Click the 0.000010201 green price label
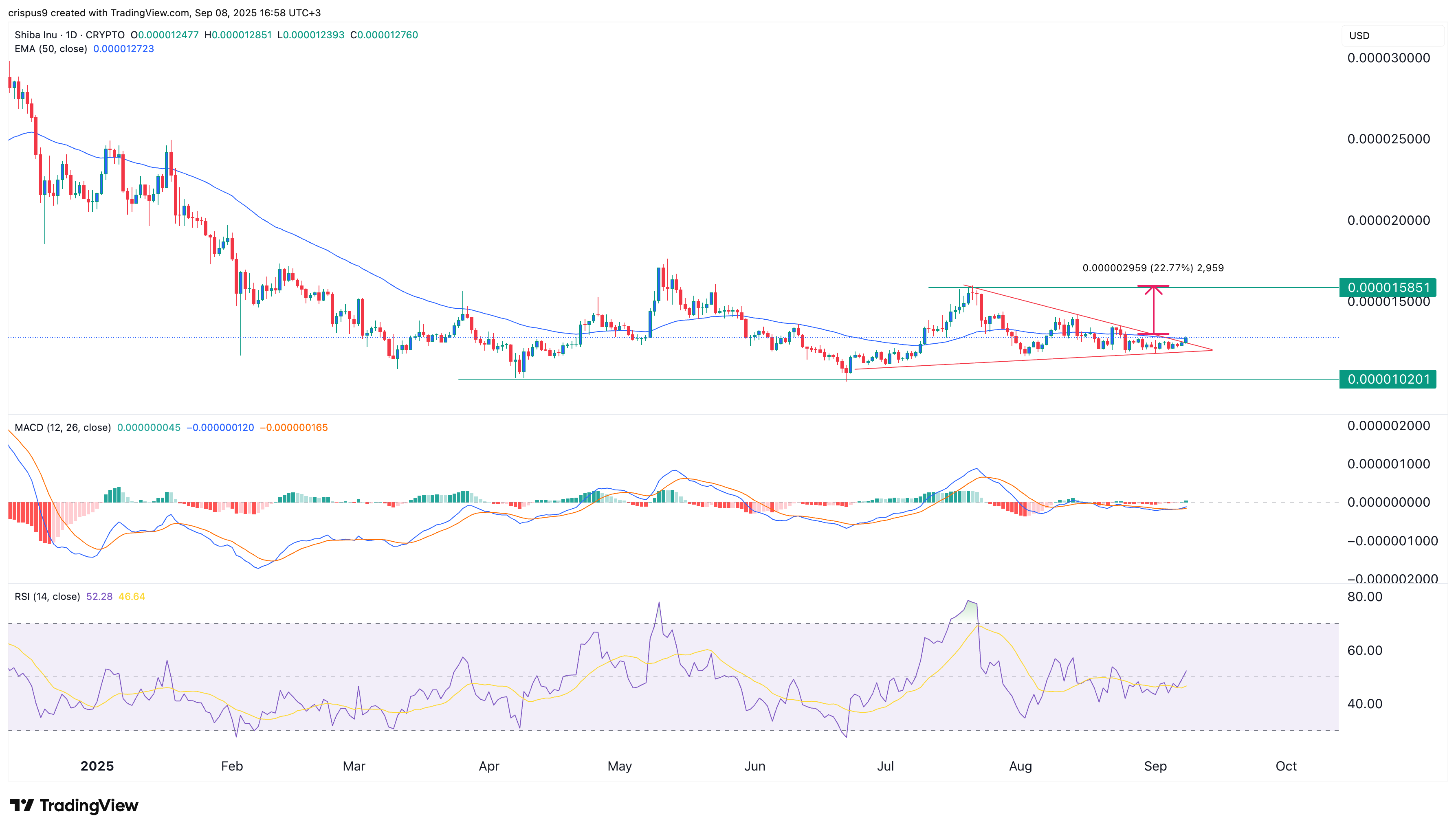Image resolution: width=1456 pixels, height=830 pixels. coord(1388,379)
